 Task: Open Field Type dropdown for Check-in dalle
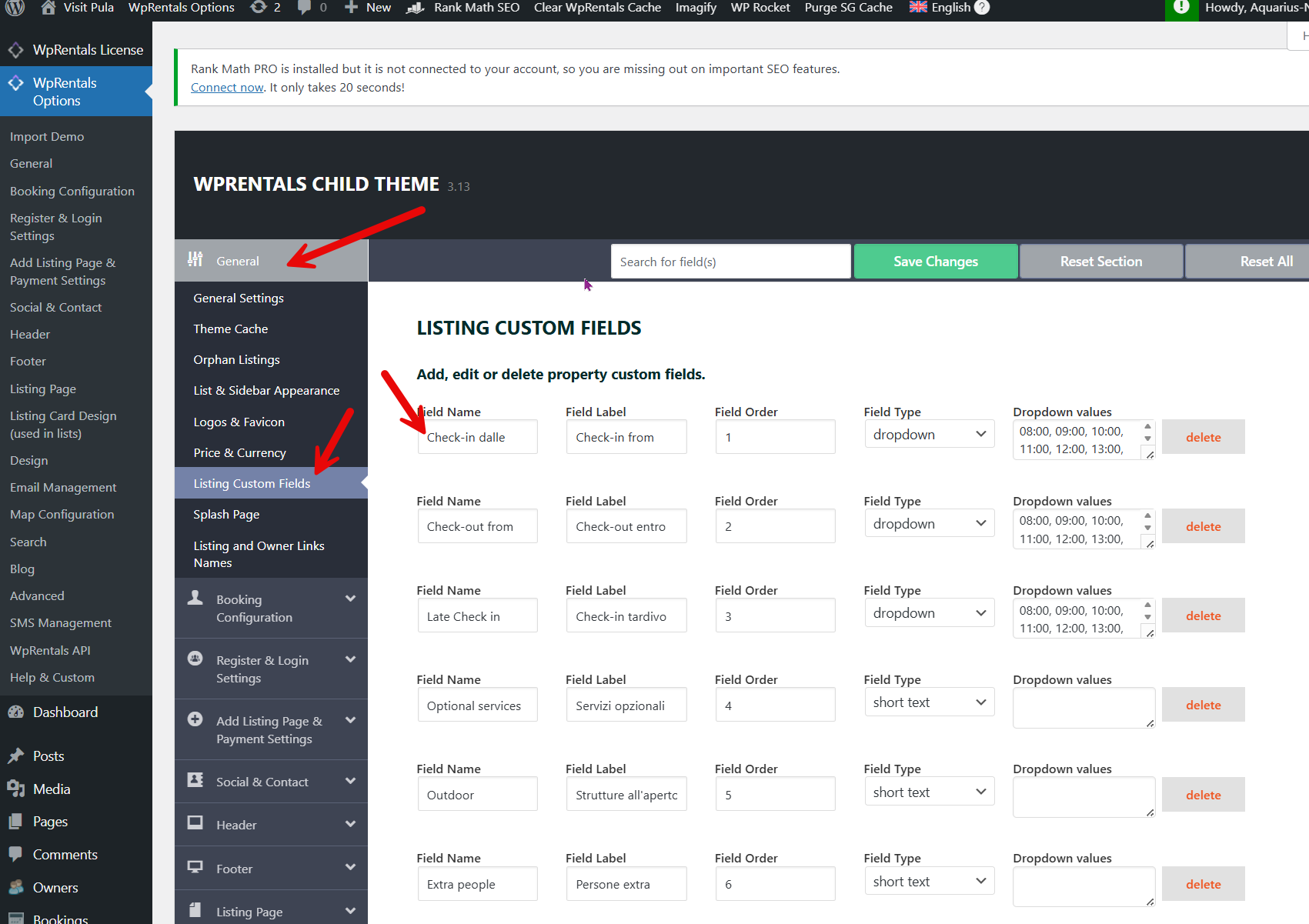pos(929,435)
